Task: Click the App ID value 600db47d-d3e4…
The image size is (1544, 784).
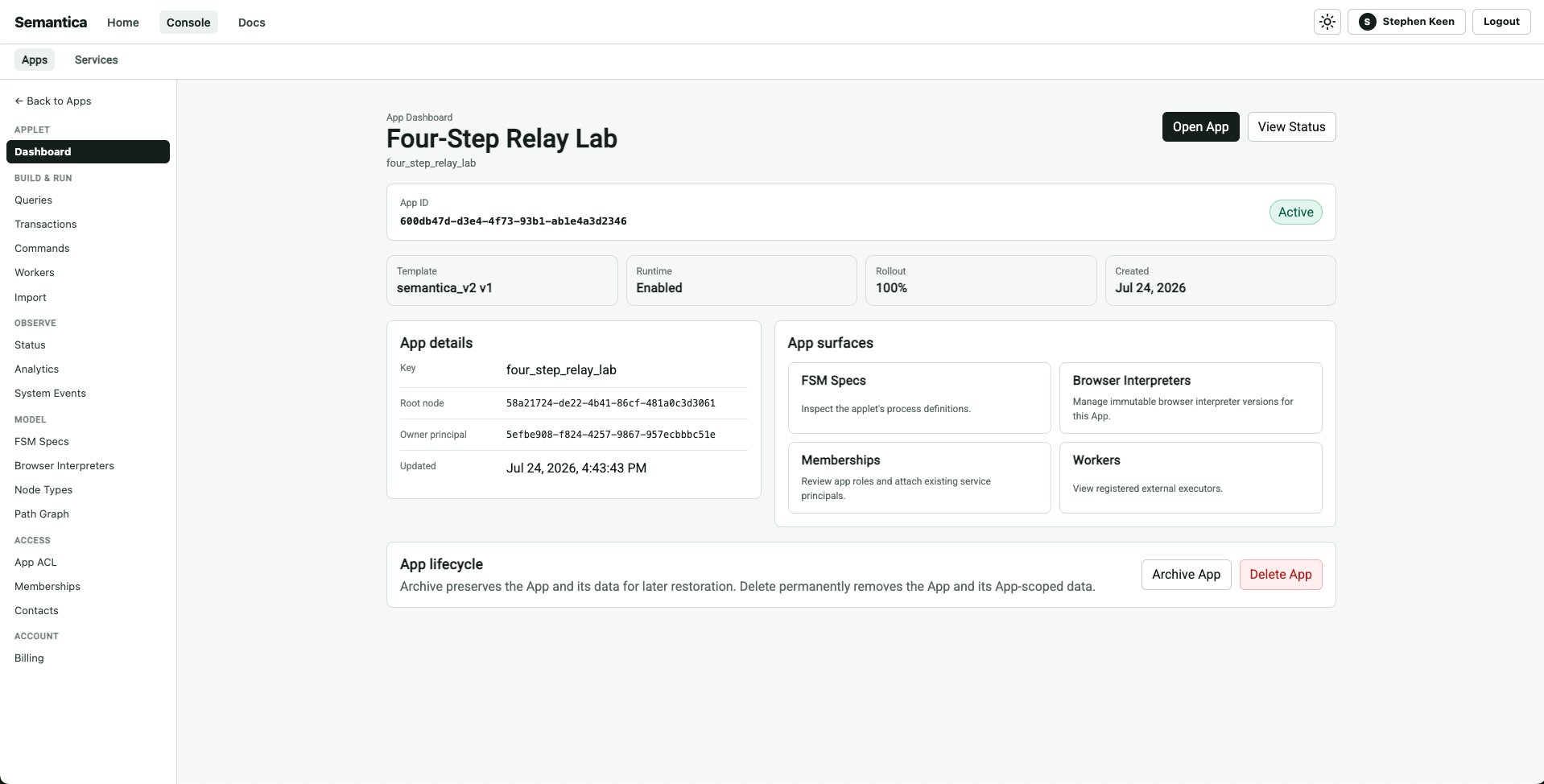Action: [x=513, y=221]
